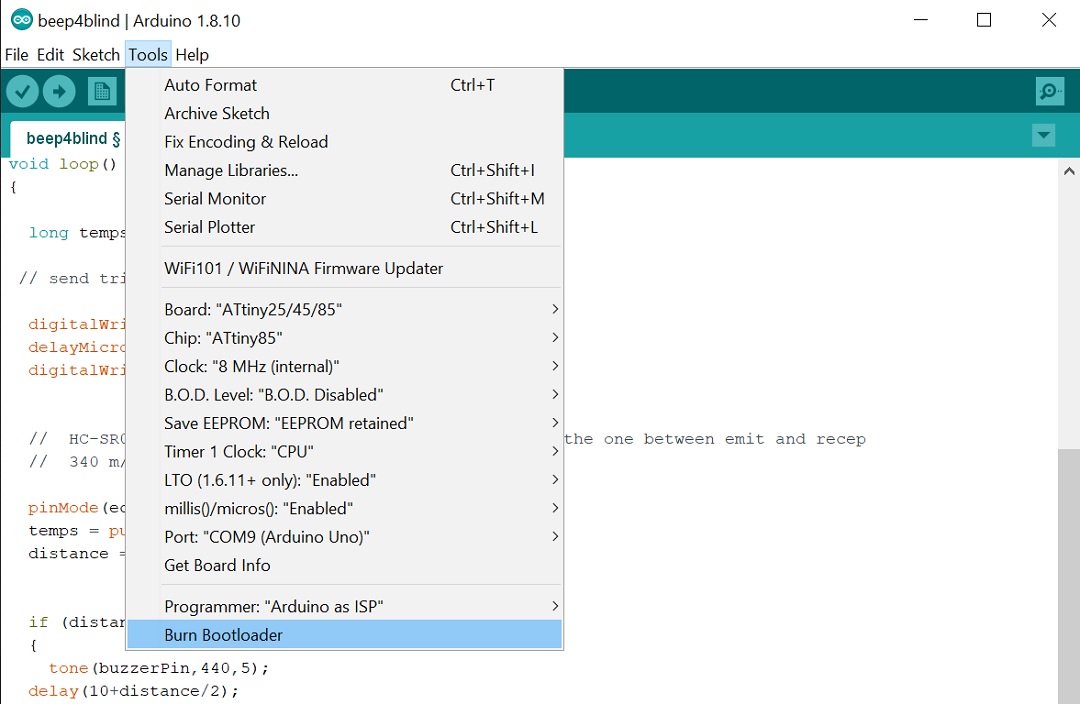This screenshot has width=1080, height=704.
Task: Expand Programmer: "Arduino as ISP" submenu
Action: pos(344,606)
